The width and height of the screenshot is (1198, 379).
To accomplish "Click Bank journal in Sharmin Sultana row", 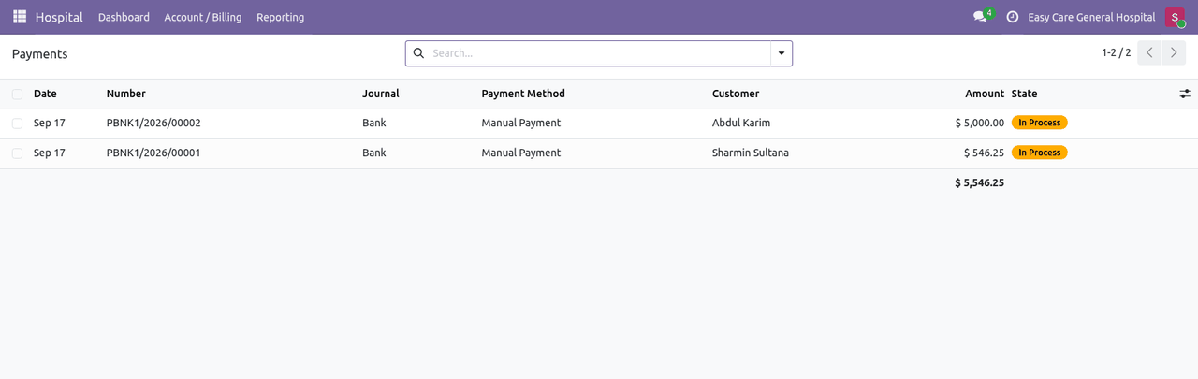I will click(374, 152).
